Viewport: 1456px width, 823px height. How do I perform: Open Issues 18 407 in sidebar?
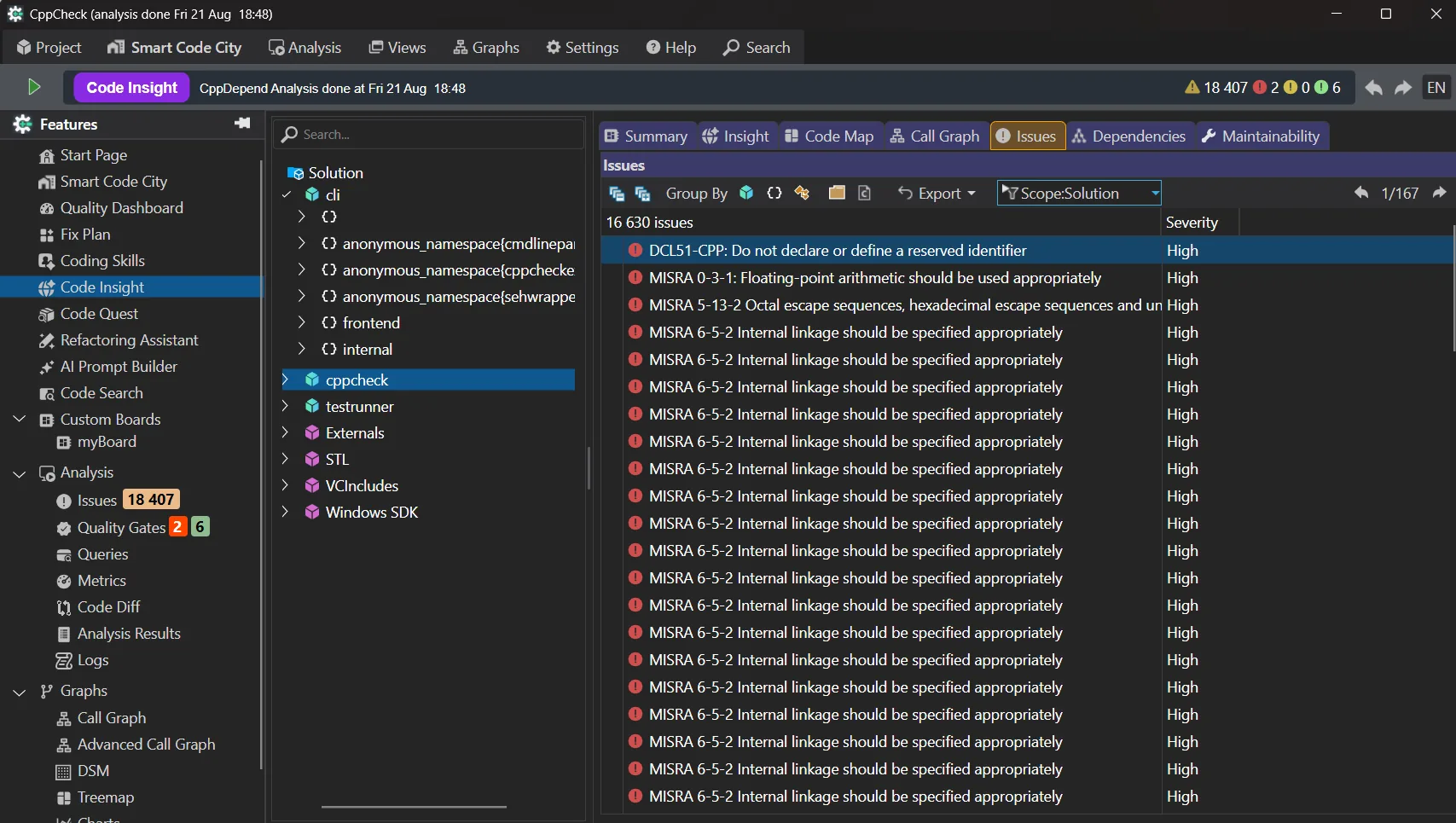click(118, 500)
